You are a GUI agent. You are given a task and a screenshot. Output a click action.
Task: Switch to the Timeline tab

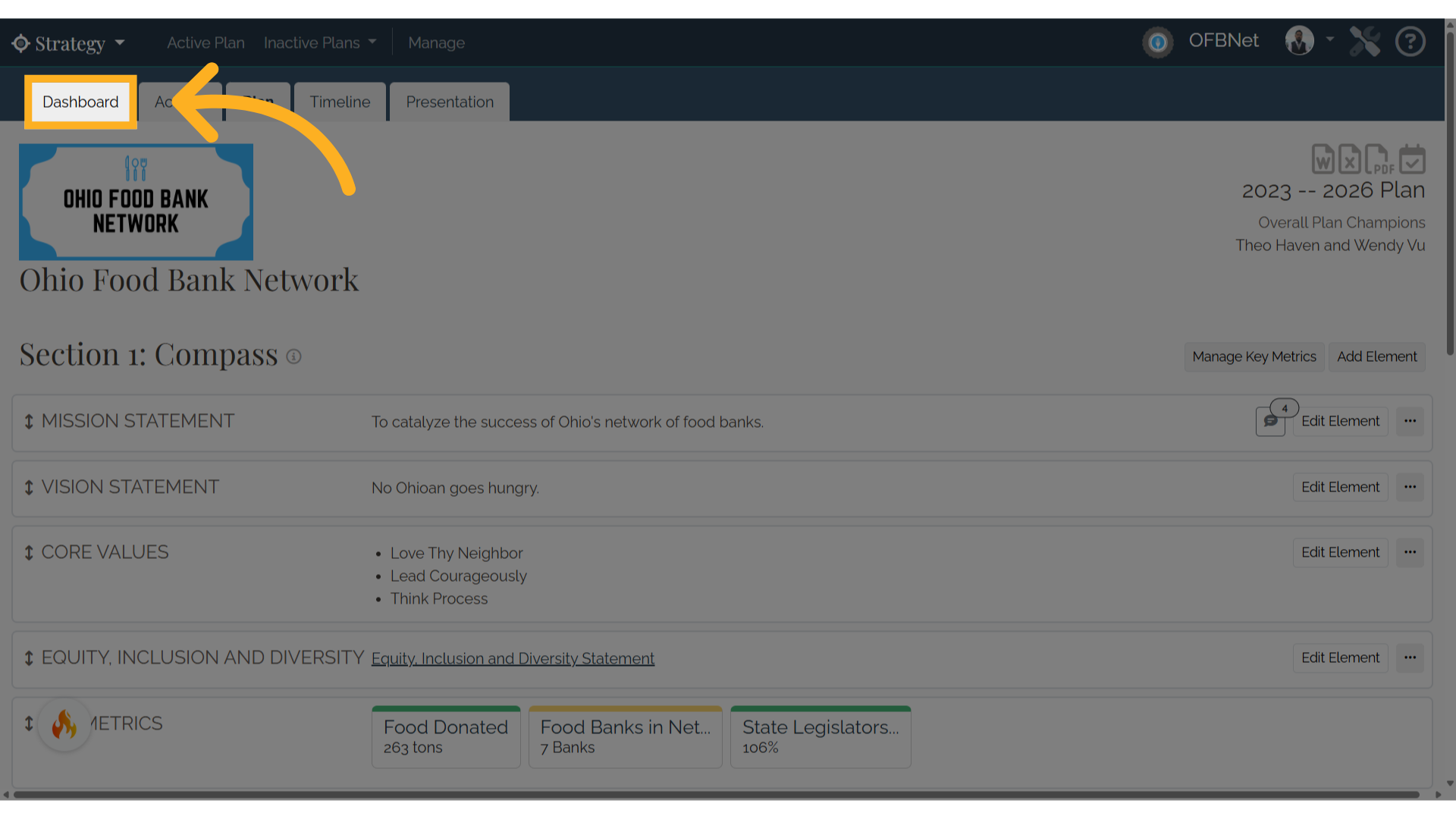(340, 102)
